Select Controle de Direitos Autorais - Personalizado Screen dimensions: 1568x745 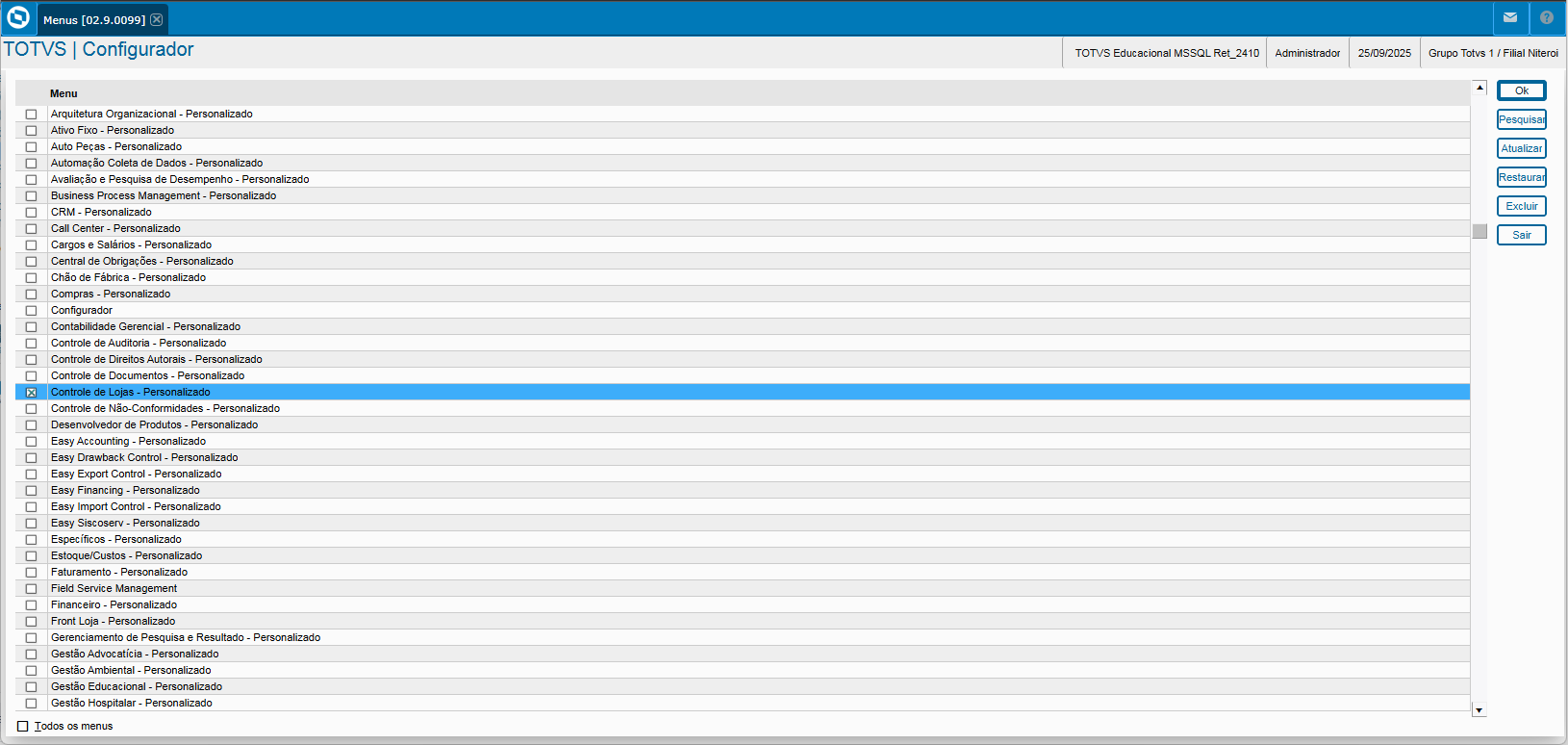(743, 359)
